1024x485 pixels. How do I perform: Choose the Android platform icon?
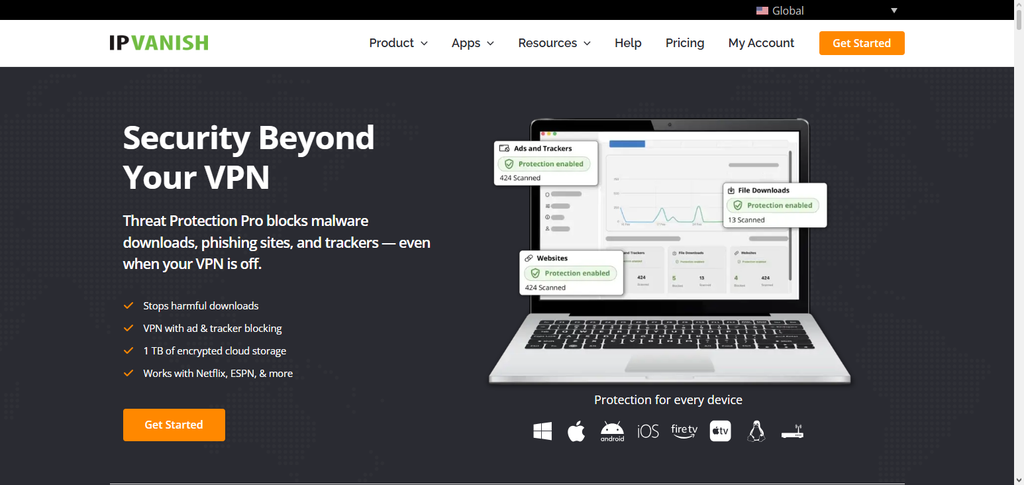click(612, 431)
